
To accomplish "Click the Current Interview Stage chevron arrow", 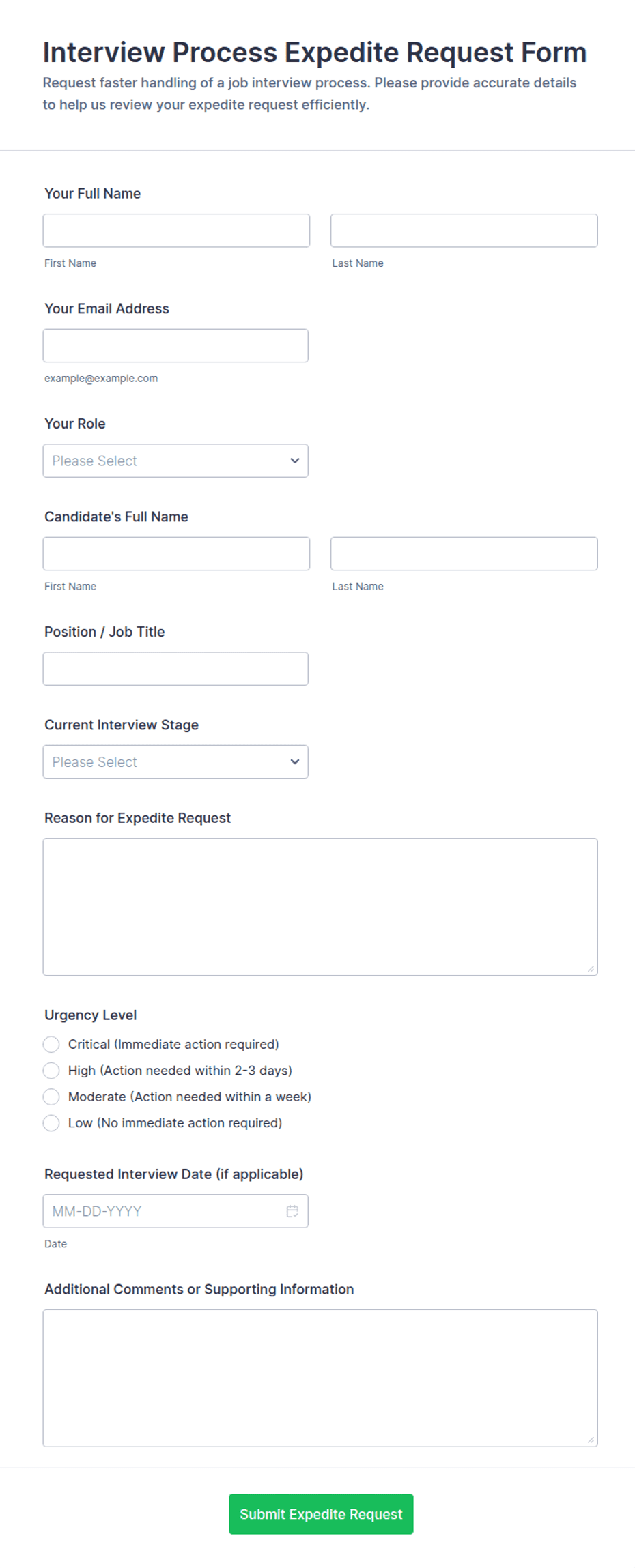I will 295,761.
